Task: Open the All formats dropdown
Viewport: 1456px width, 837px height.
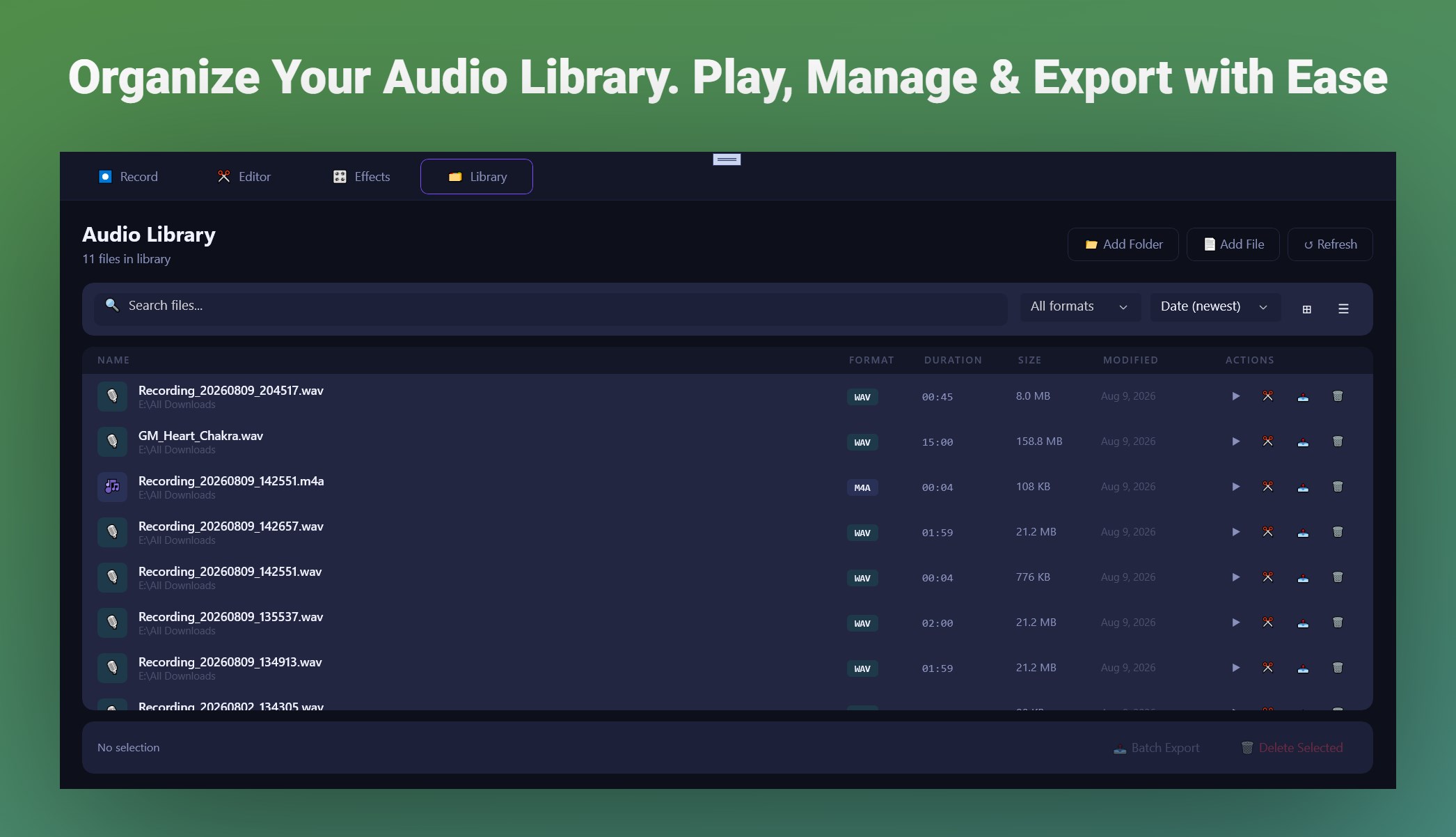Action: 1080,307
